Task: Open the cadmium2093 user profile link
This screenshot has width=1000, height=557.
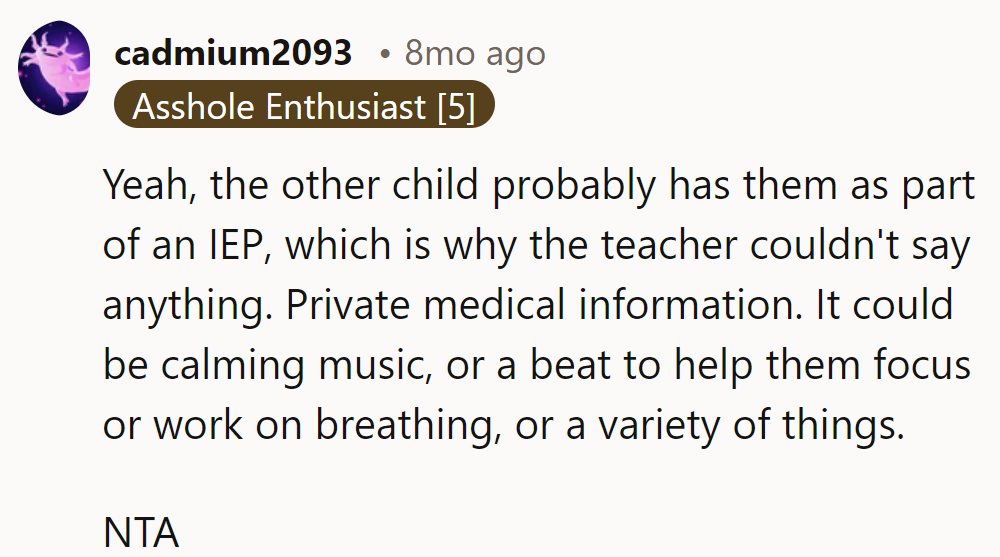Action: pos(233,53)
